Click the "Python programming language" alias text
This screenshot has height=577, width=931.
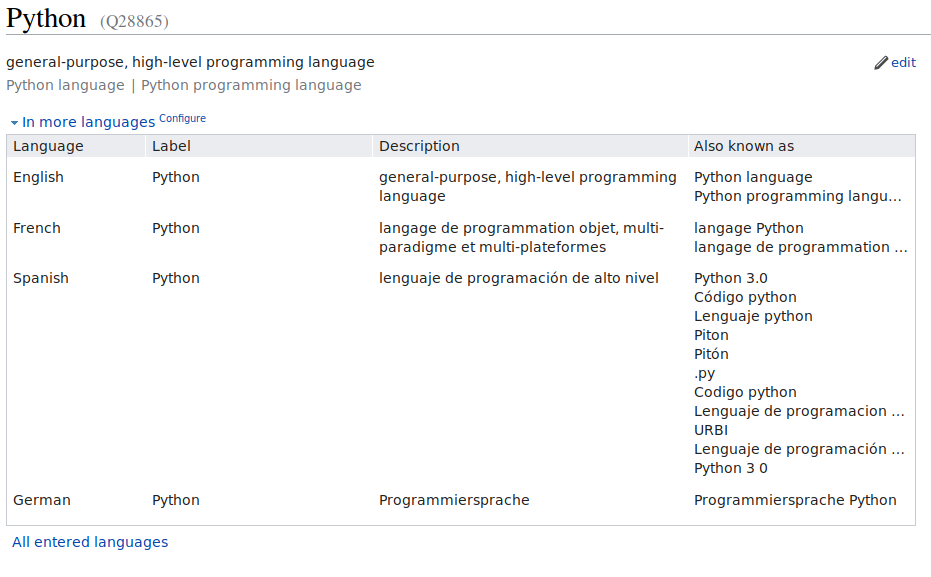click(x=249, y=85)
